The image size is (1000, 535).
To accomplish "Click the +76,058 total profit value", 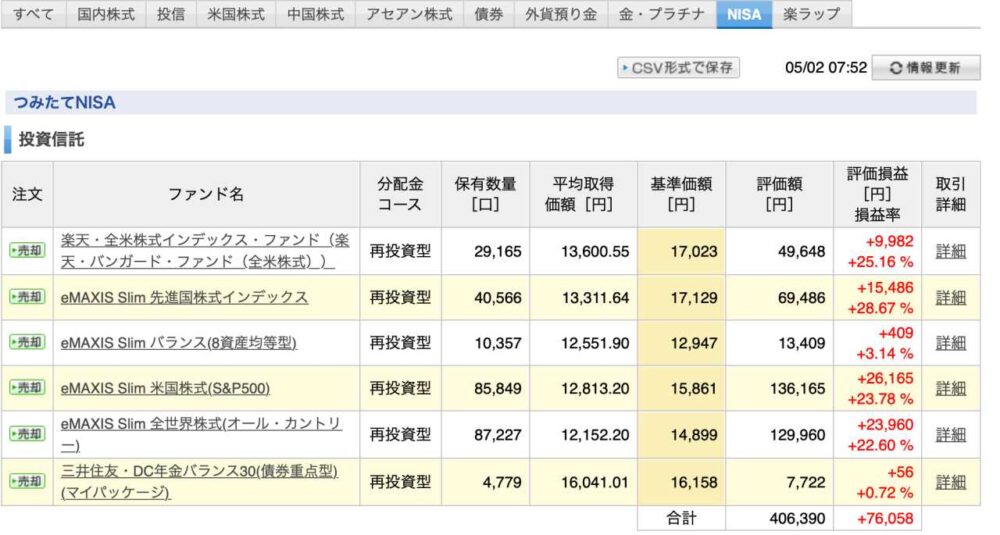I will (885, 518).
